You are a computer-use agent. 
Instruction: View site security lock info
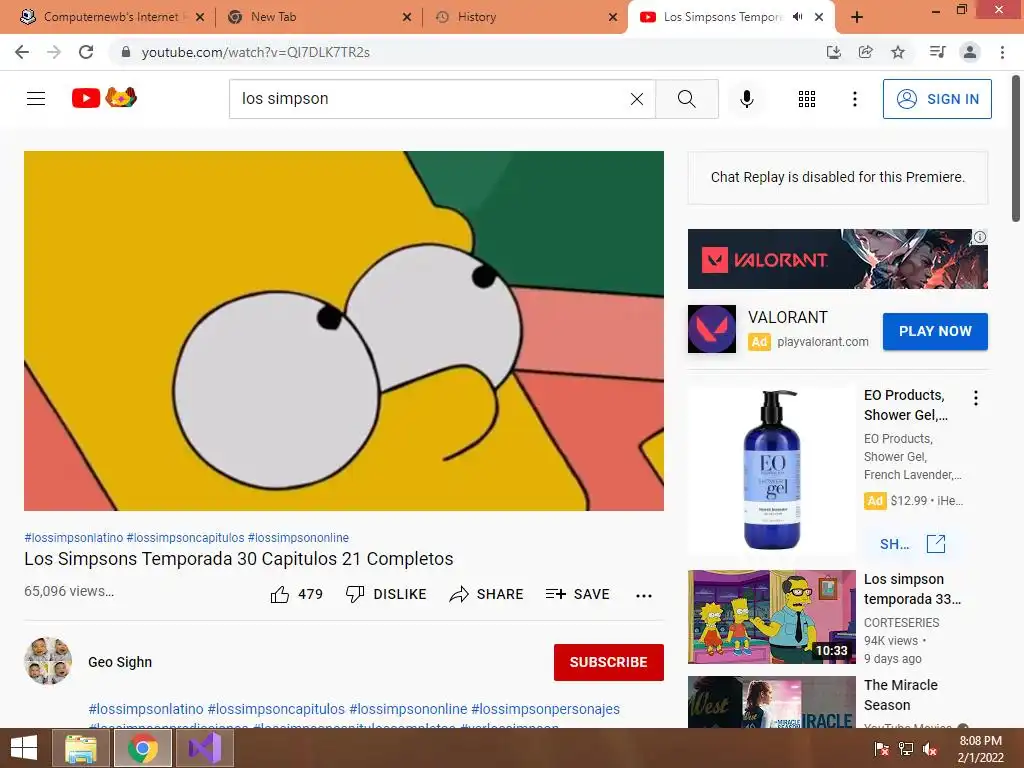coord(126,52)
